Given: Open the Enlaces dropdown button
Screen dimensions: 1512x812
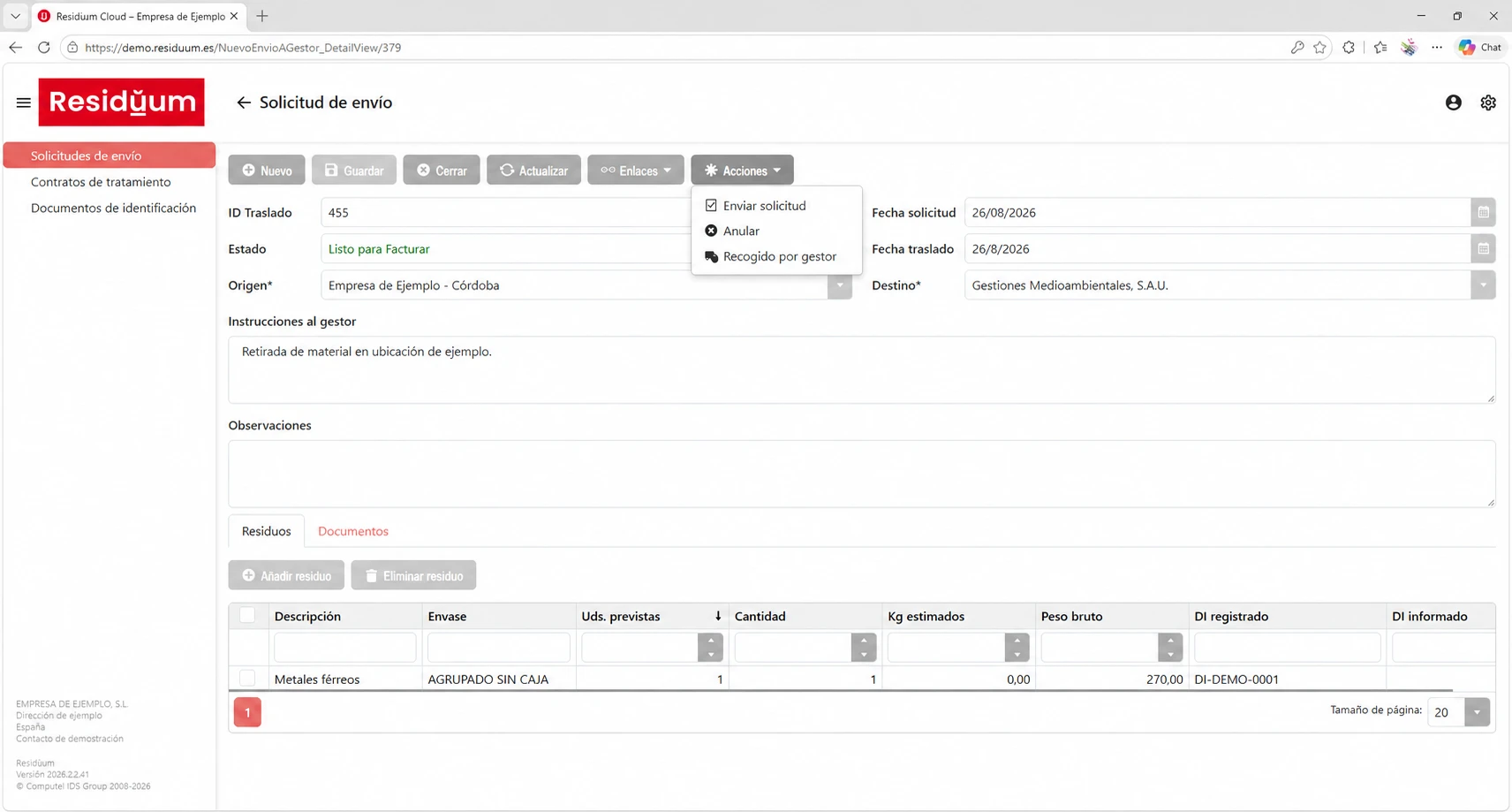Looking at the screenshot, I should point(636,171).
